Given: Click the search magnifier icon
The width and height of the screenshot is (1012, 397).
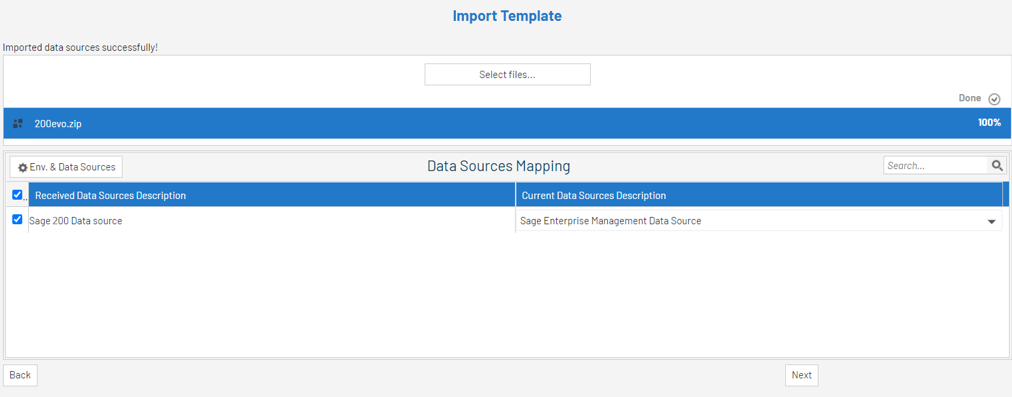Looking at the screenshot, I should (x=997, y=166).
